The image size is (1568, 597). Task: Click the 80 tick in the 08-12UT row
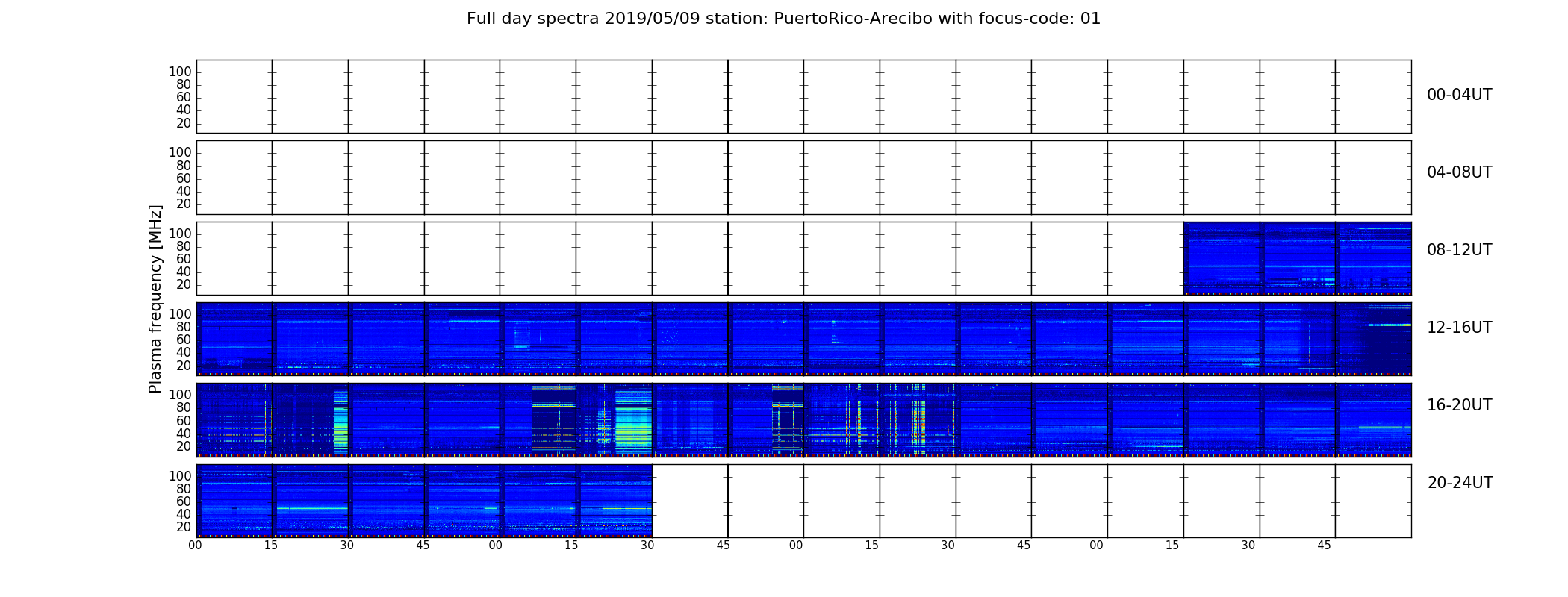[x=184, y=246]
